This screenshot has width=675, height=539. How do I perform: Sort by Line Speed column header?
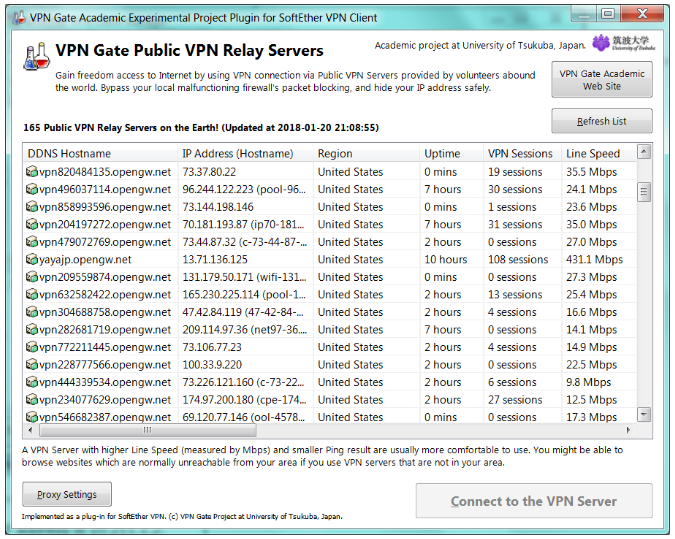pos(599,153)
